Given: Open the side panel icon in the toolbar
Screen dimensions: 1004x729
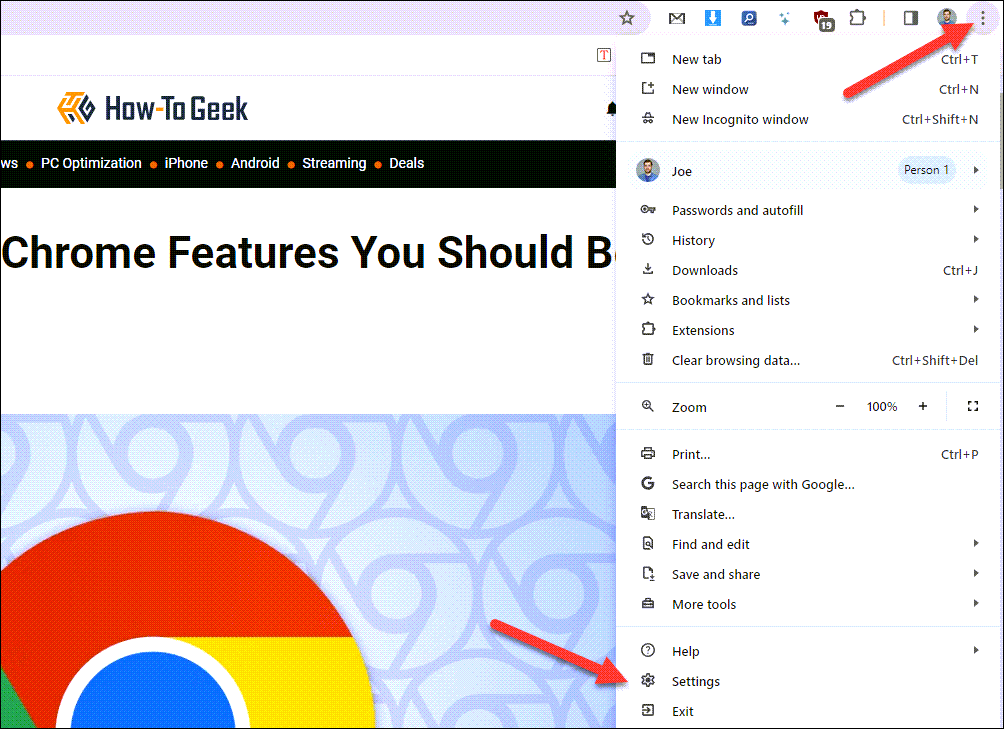Looking at the screenshot, I should pyautogui.click(x=910, y=18).
